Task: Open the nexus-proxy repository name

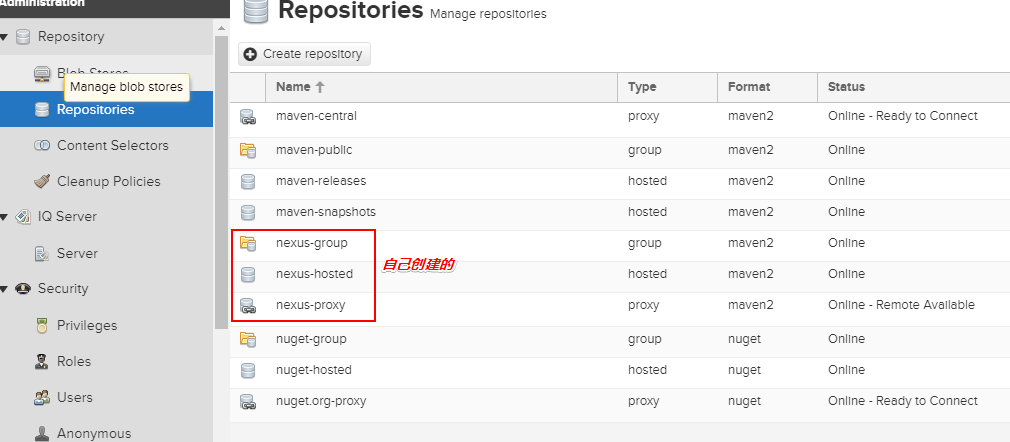Action: point(310,305)
